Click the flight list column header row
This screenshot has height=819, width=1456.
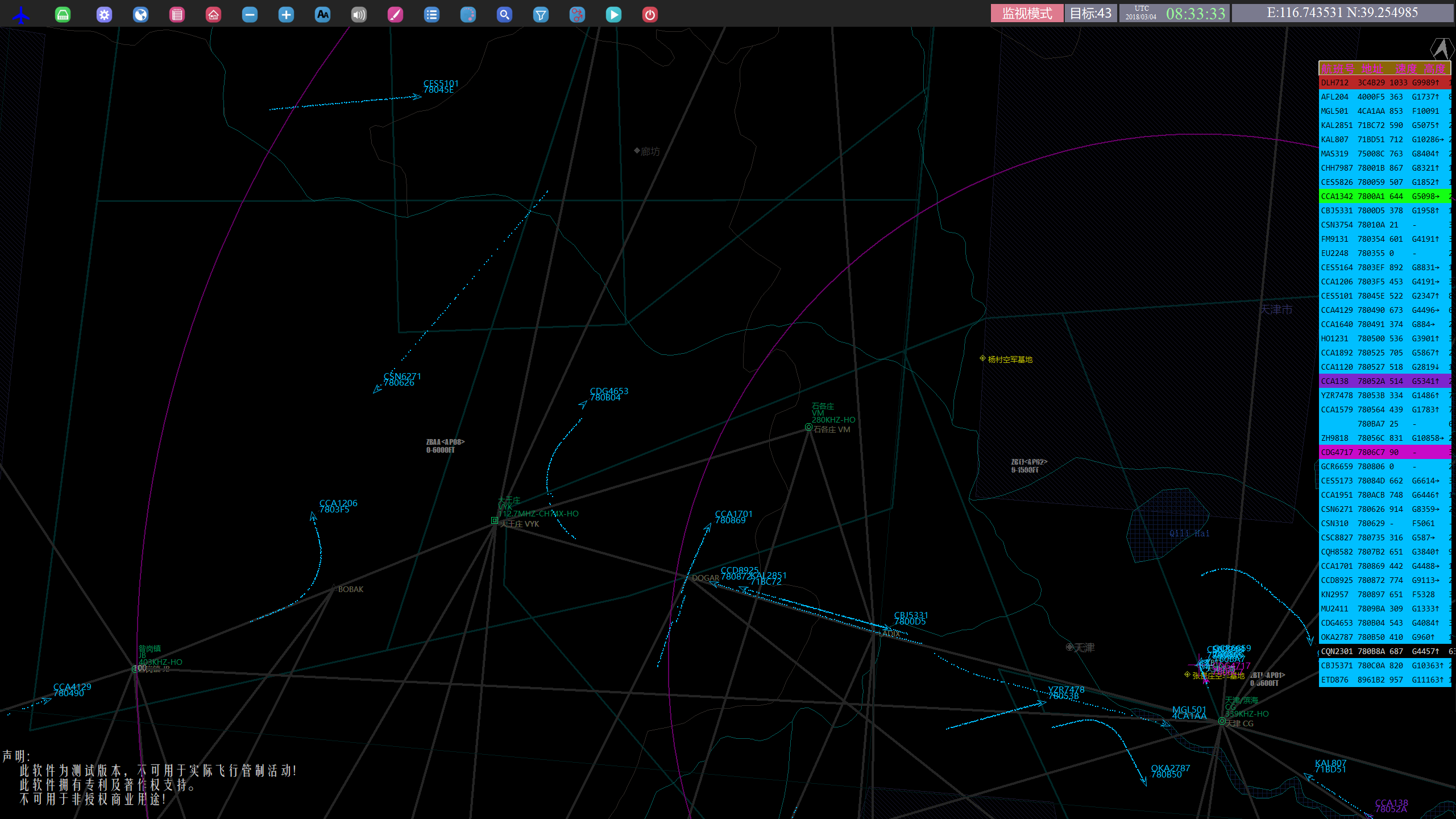(x=1385, y=68)
